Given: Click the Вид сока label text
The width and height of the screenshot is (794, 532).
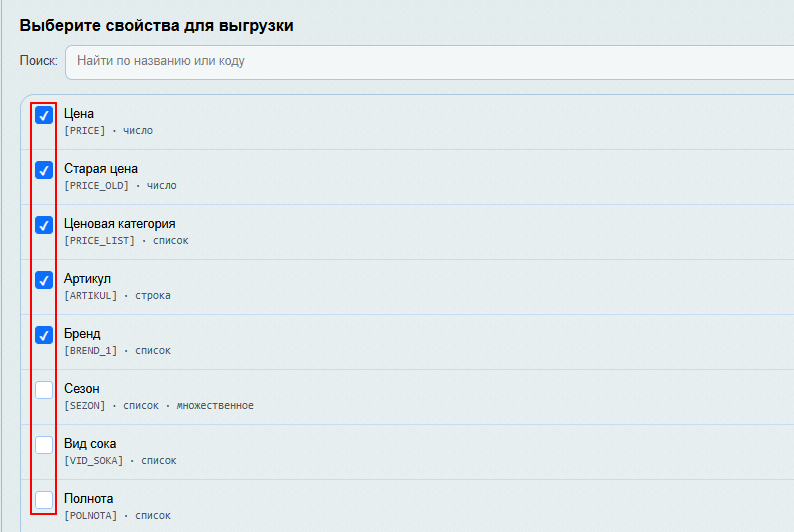Looking at the screenshot, I should click(x=90, y=443).
